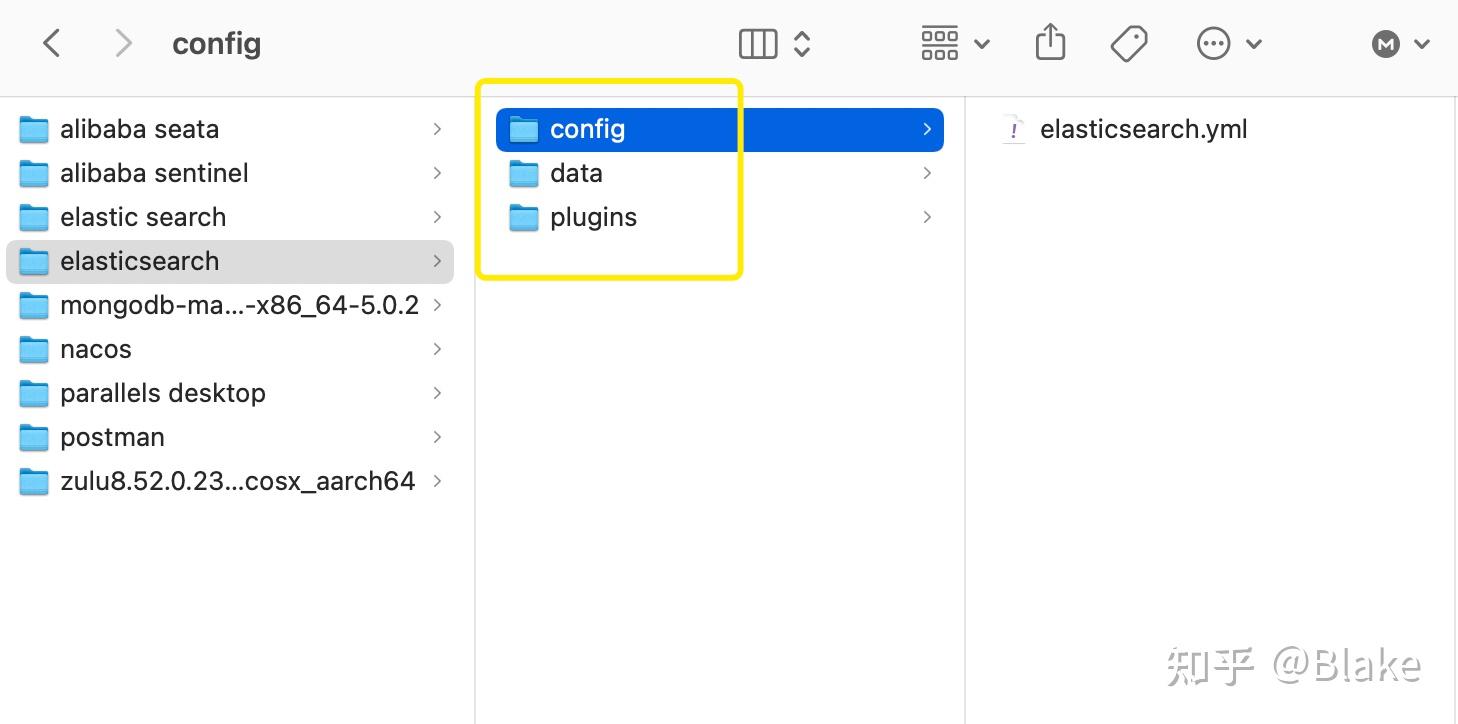Open the postman folder

coord(113,437)
